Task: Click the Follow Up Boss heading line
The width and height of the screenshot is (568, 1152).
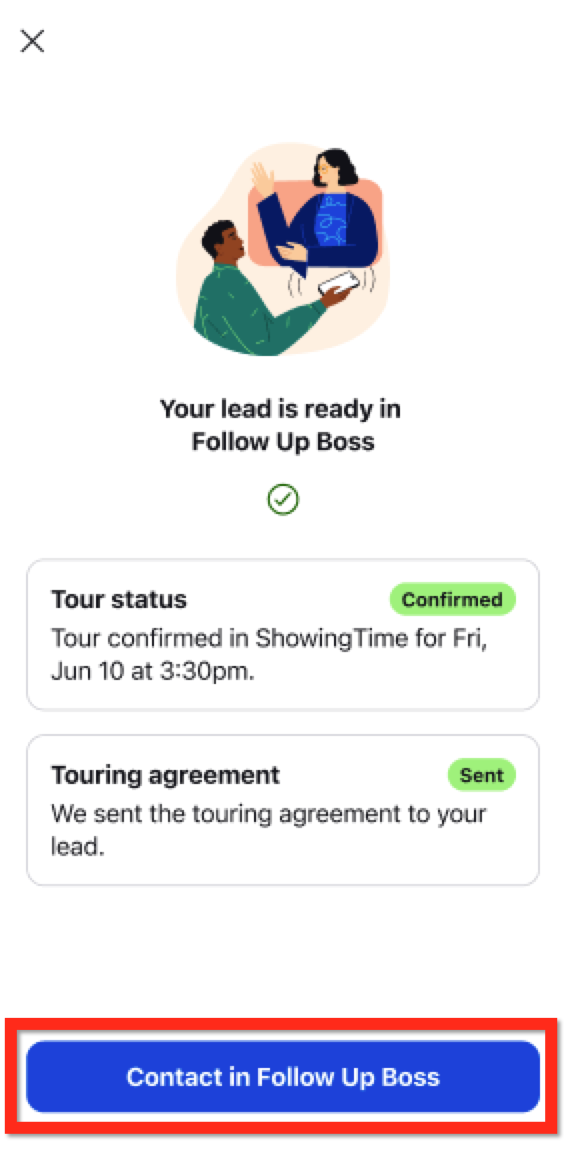Action: (283, 442)
